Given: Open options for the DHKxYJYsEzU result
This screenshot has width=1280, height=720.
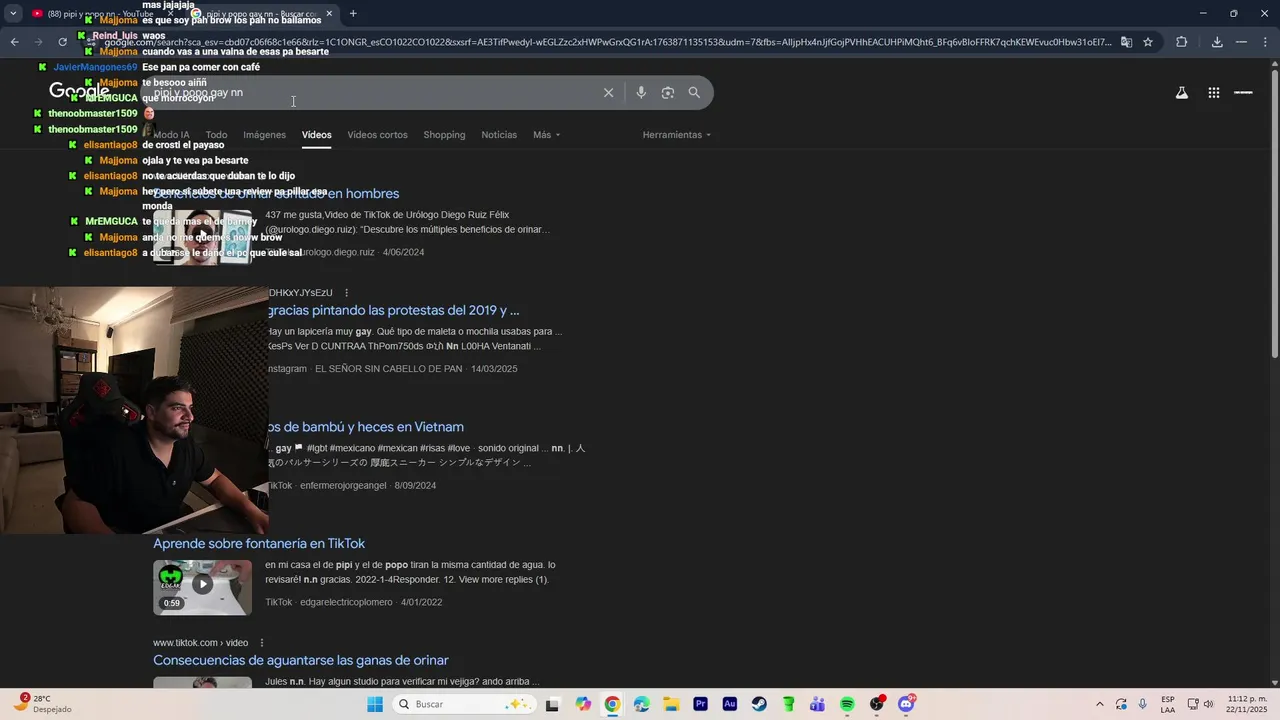Looking at the screenshot, I should (346, 293).
